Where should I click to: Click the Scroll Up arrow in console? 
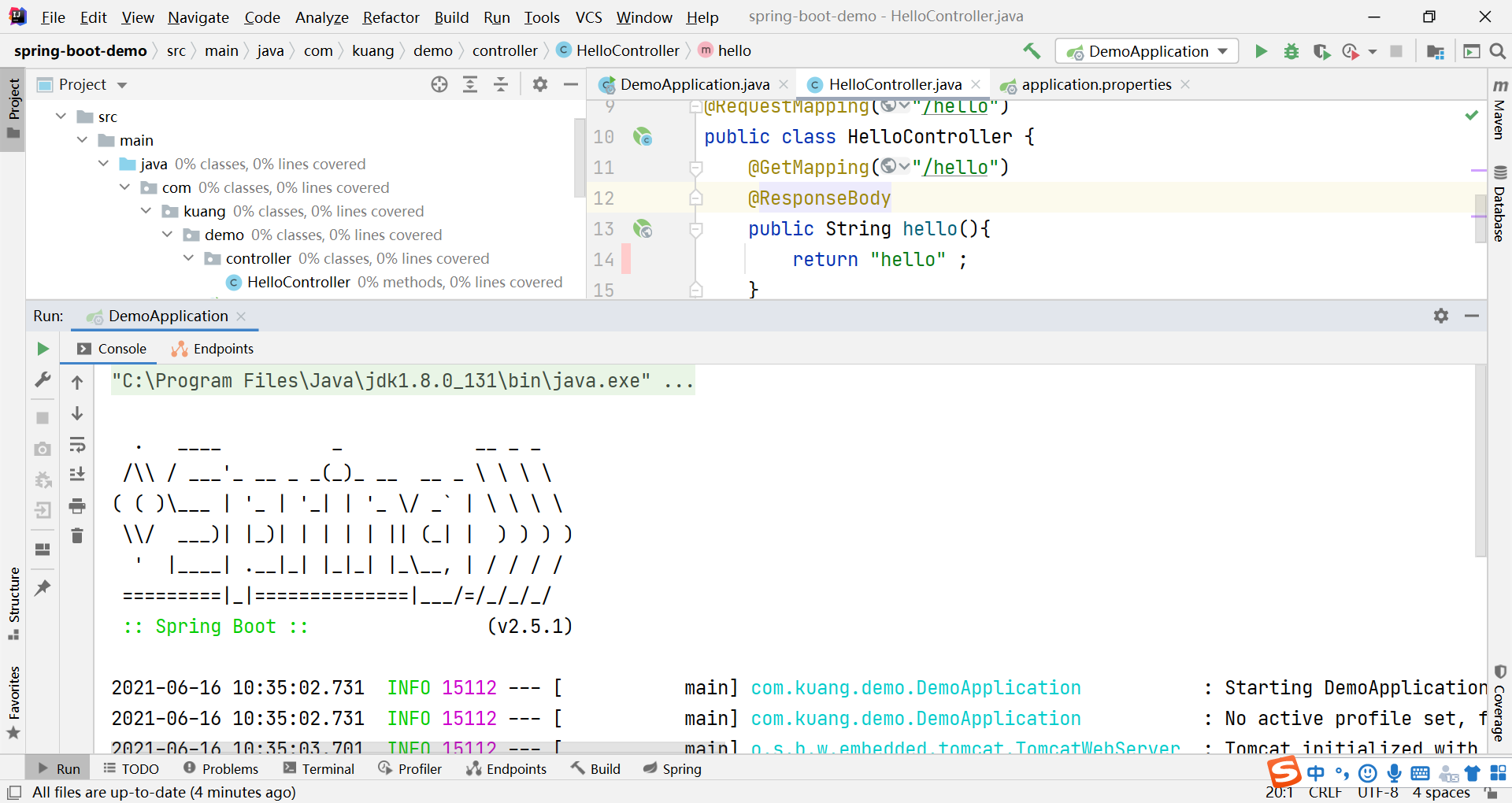coord(77,383)
